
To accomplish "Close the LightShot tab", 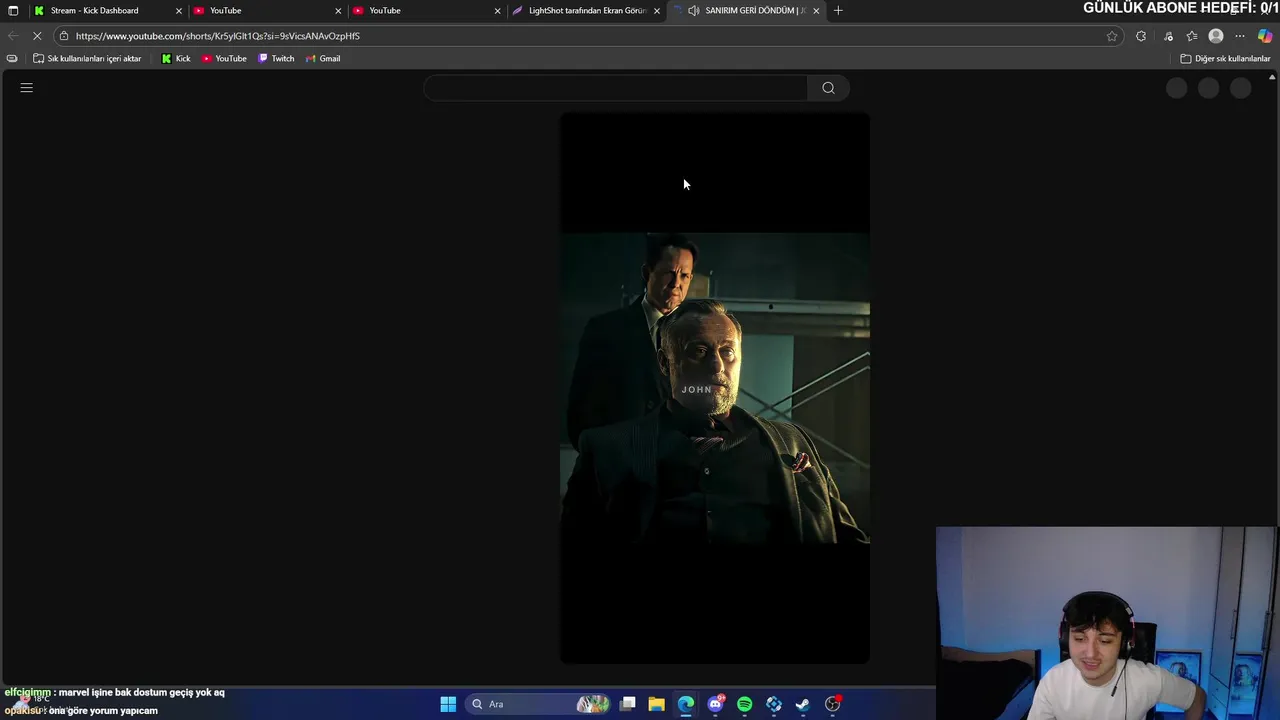I will [x=657, y=10].
